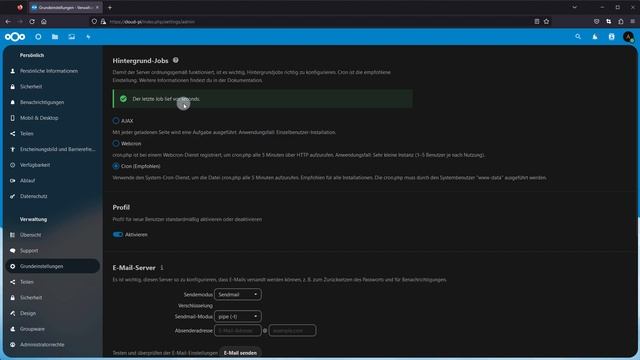This screenshot has height=360, width=640.
Task: Open the contacts menu icon
Action: (x=611, y=37)
